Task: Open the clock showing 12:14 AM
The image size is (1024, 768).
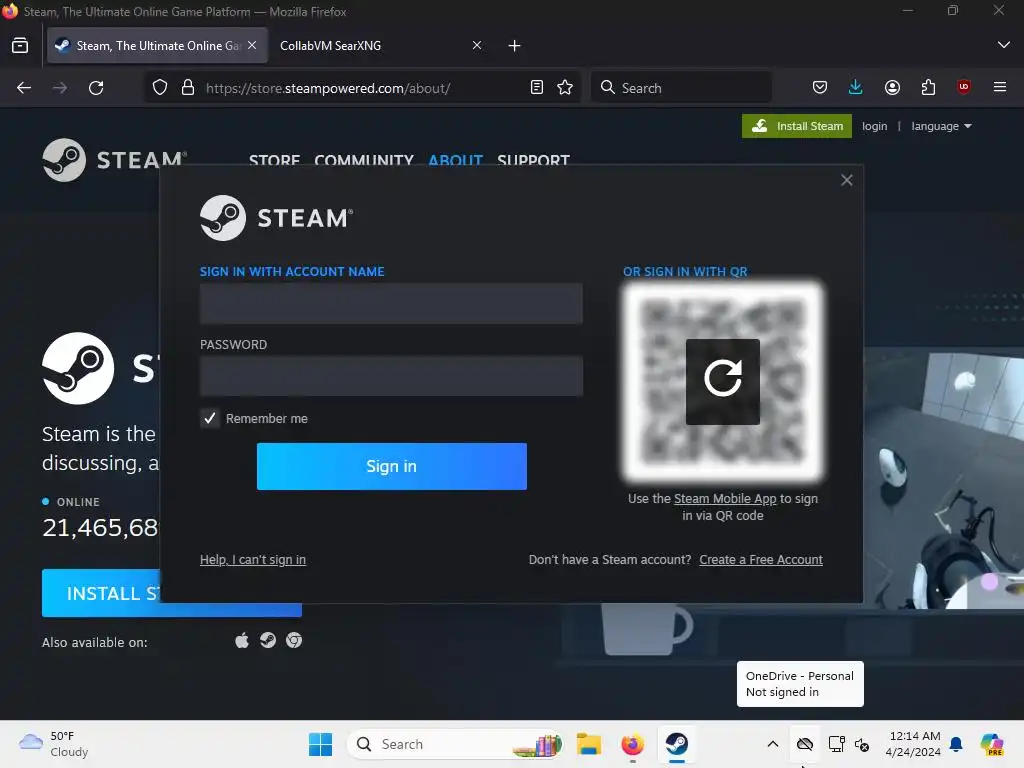Action: [x=913, y=744]
